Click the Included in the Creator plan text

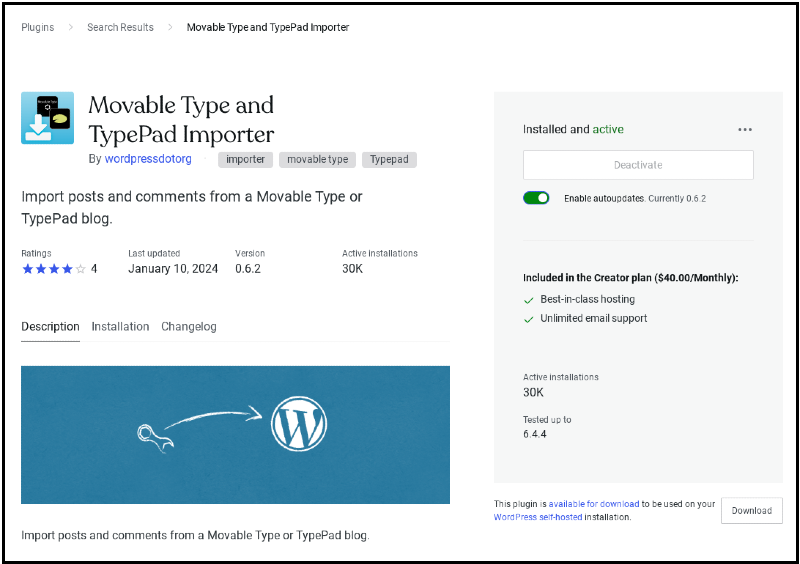point(631,278)
